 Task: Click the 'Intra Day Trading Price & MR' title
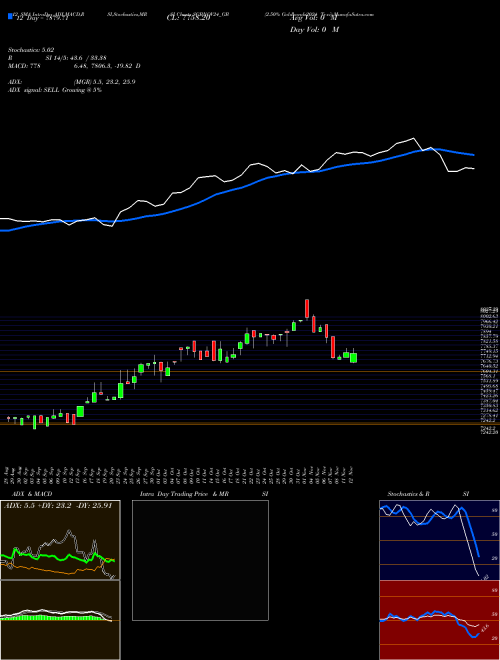tap(184, 494)
